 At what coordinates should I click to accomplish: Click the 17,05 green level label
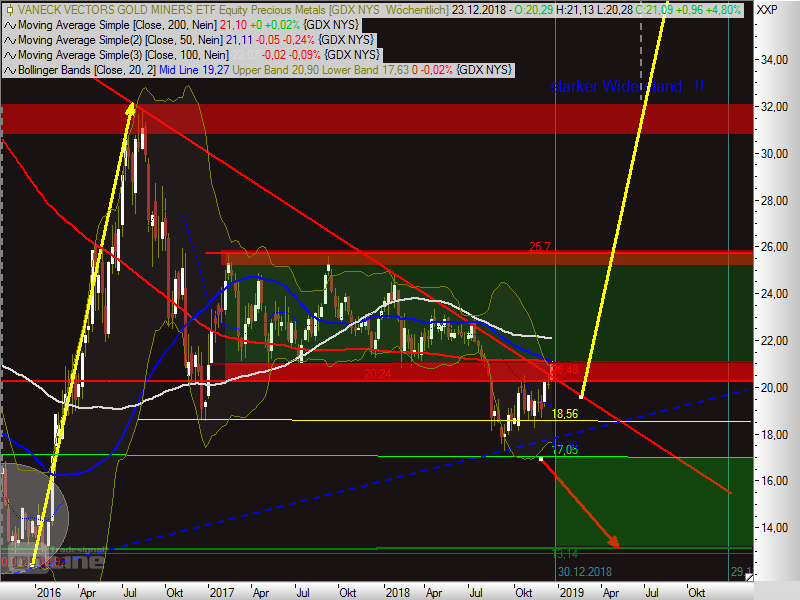click(x=565, y=449)
